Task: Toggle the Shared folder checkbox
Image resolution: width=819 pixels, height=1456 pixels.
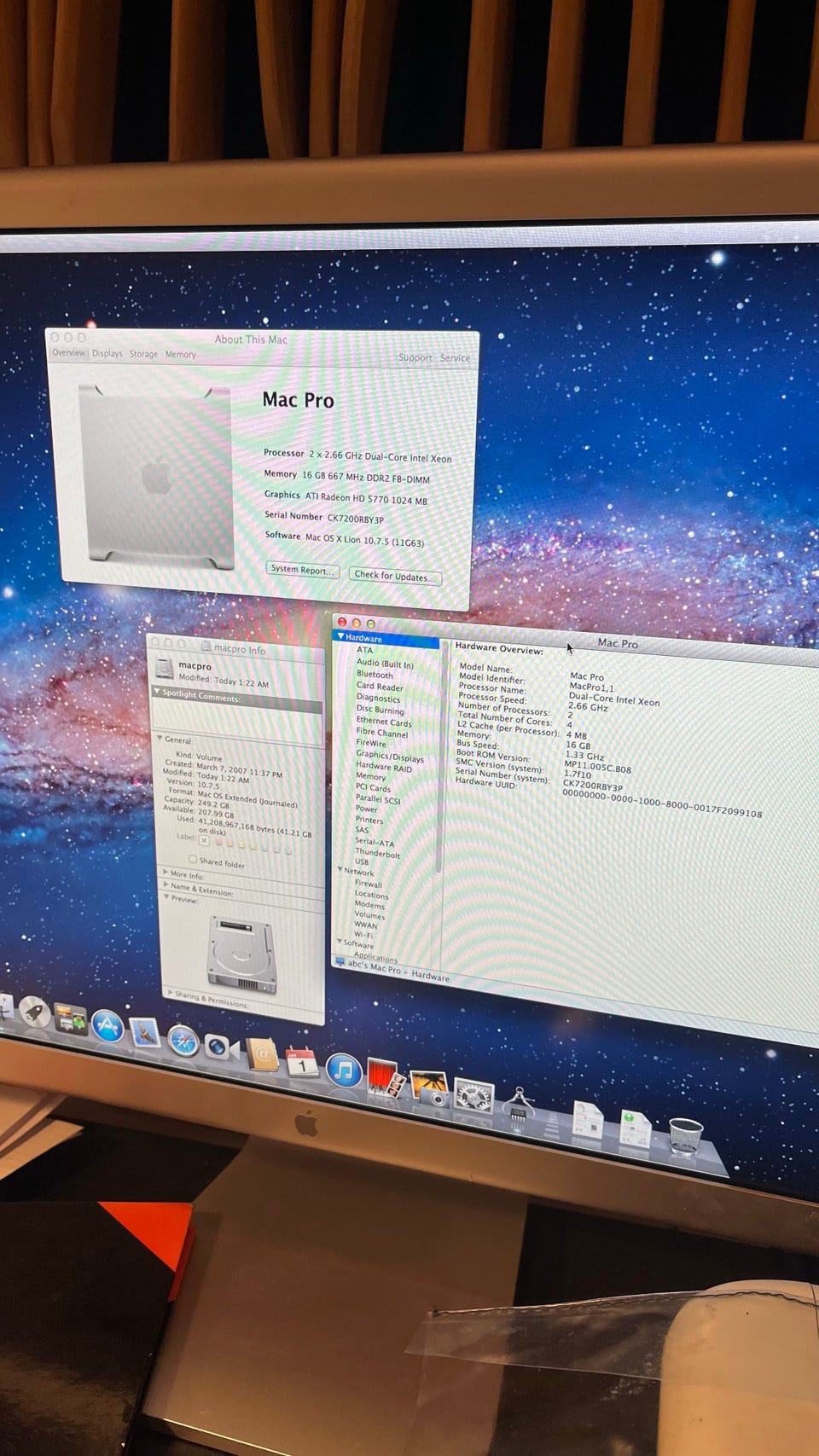Action: pos(193,859)
